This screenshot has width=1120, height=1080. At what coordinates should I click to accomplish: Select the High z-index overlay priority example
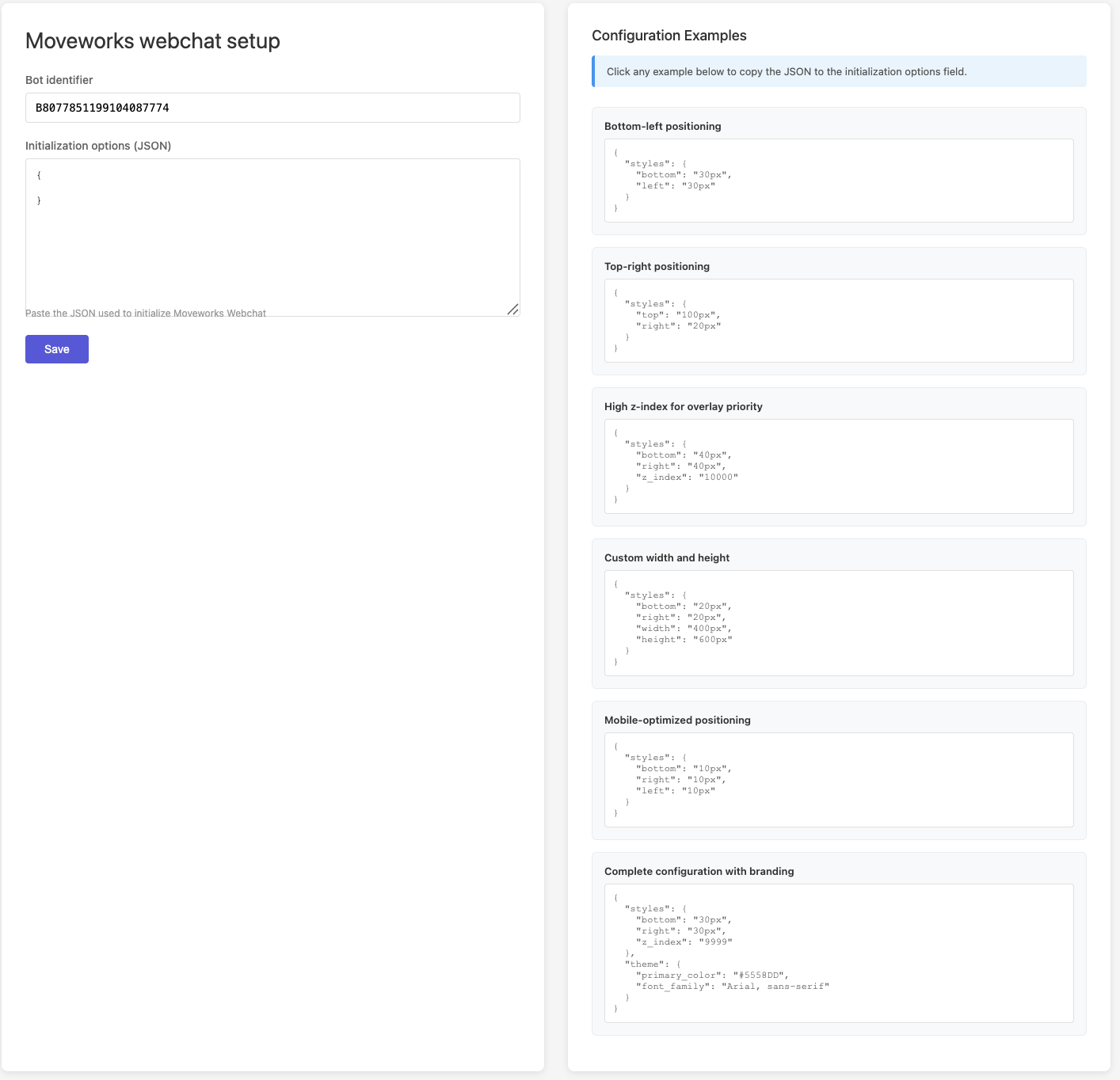click(839, 466)
